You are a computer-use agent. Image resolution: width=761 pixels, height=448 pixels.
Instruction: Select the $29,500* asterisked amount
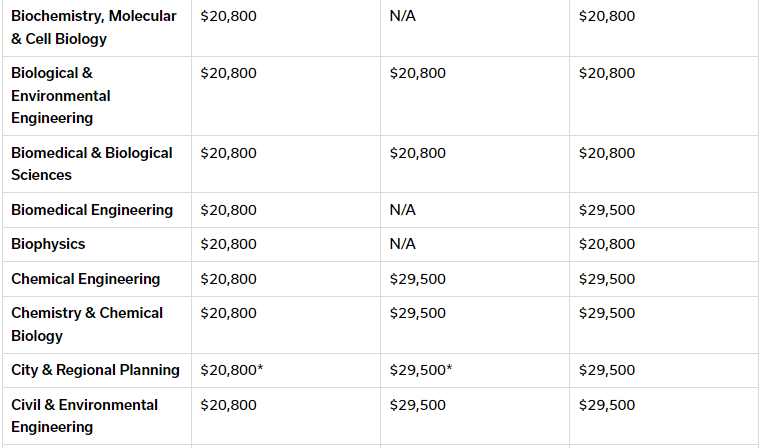point(421,370)
